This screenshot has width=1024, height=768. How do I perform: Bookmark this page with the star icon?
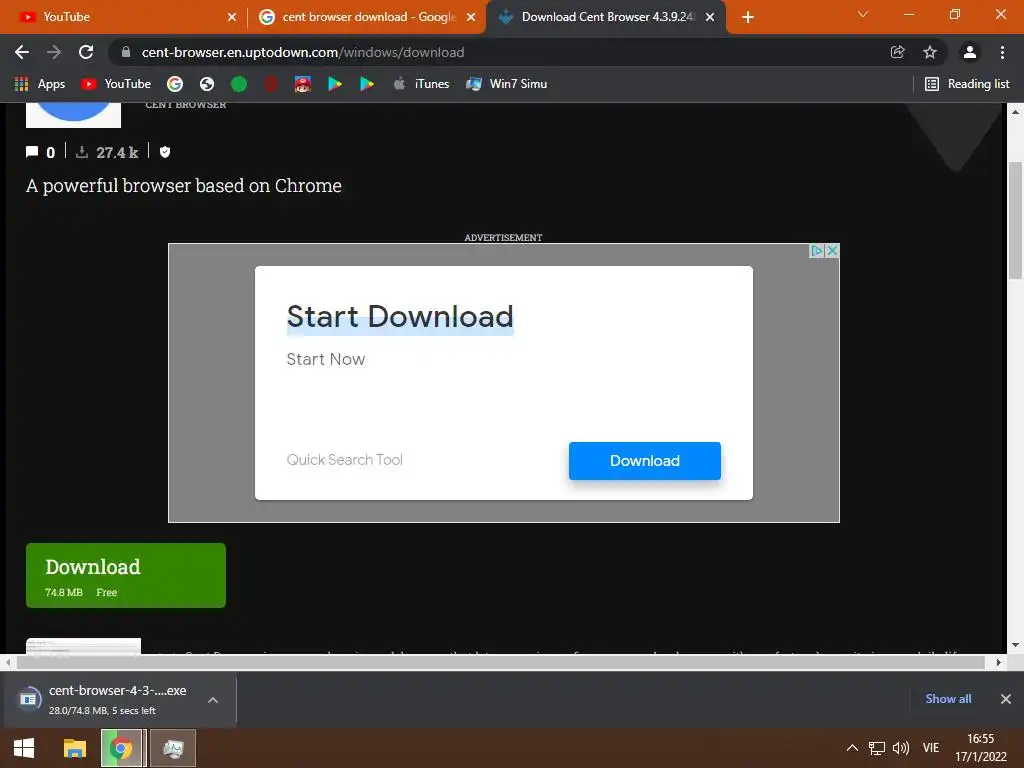(930, 52)
